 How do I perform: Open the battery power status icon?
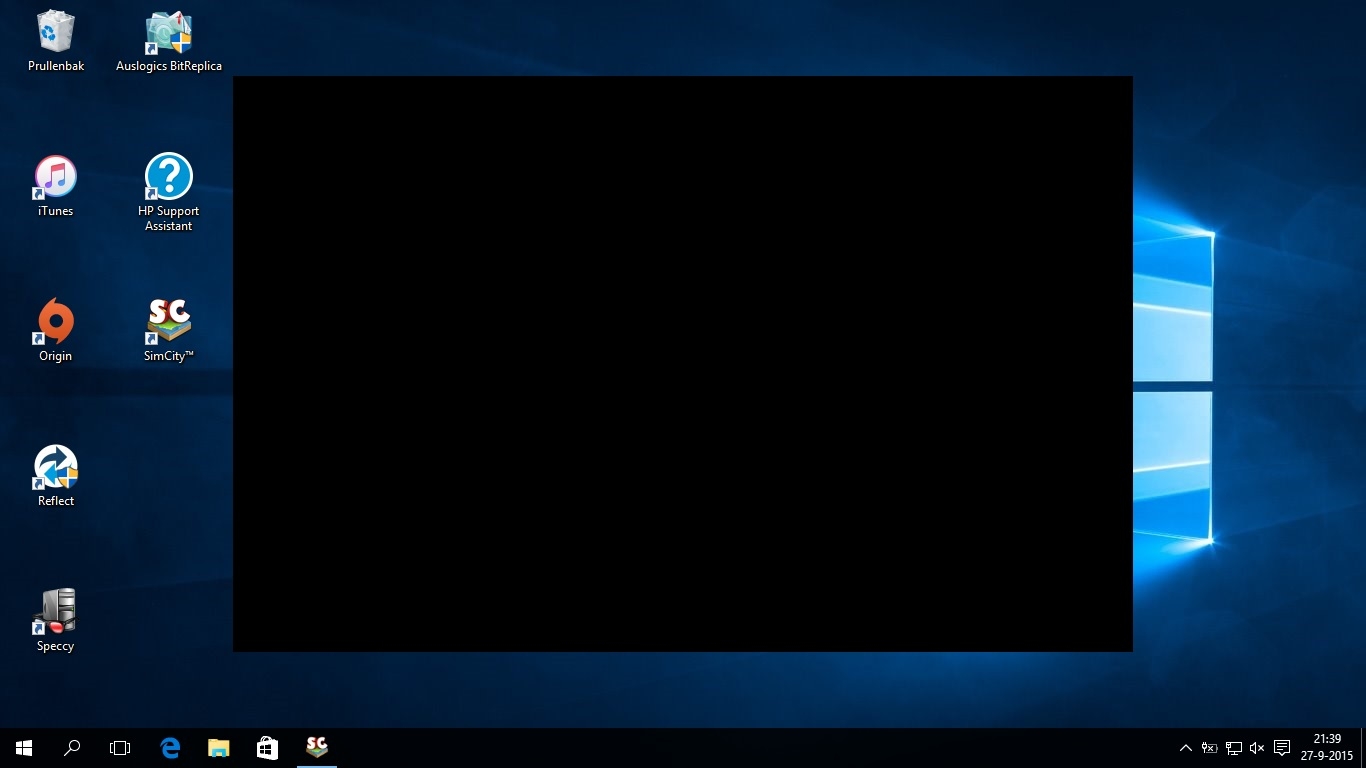[x=1210, y=748]
